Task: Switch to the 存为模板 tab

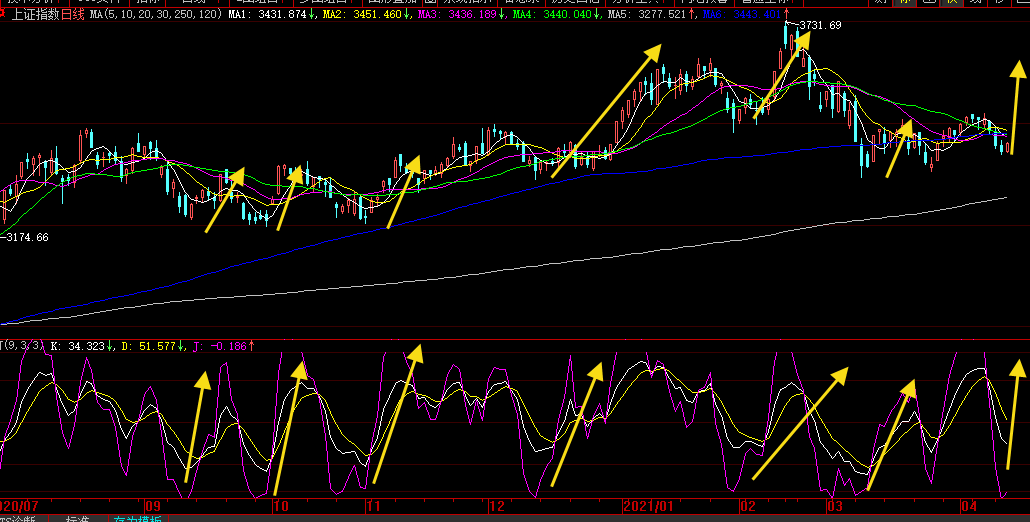Action: tap(137, 520)
